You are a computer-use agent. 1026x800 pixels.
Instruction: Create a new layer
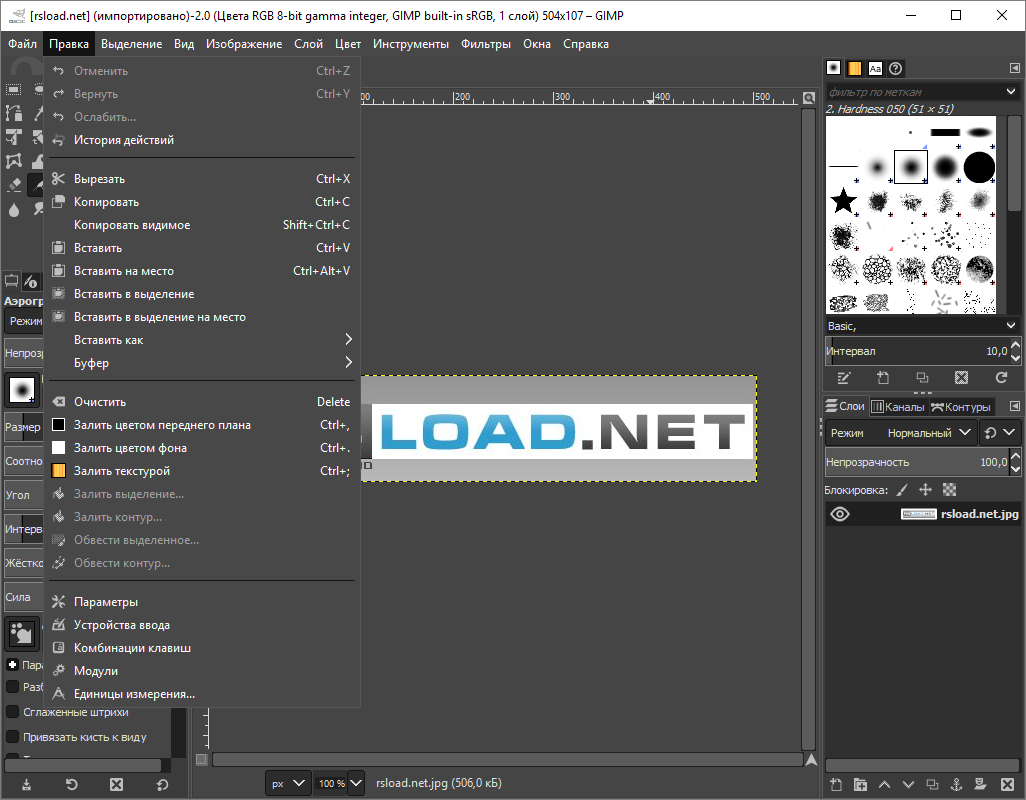[836, 784]
